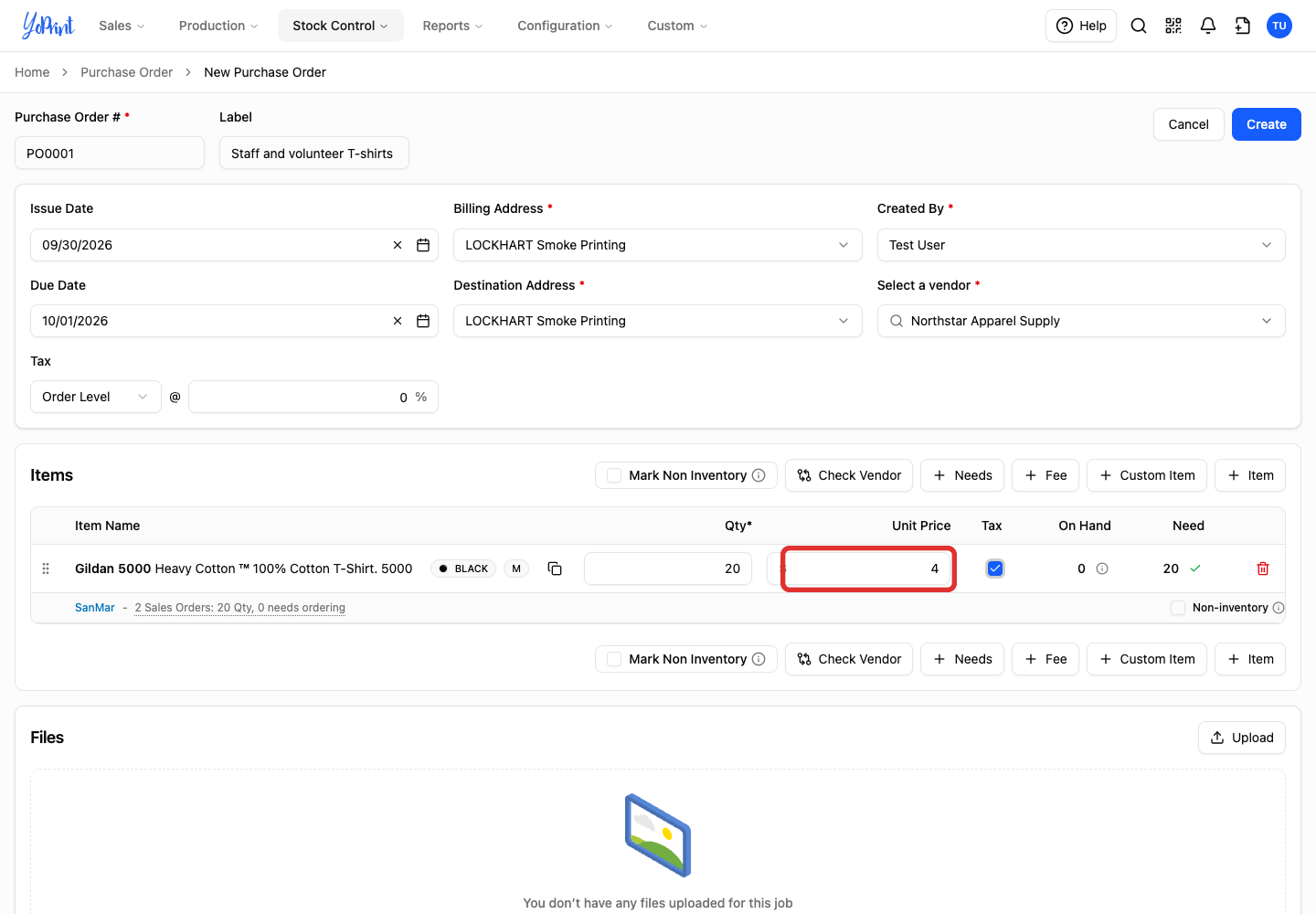Grab the item row drag handle
This screenshot has width=1316, height=914.
(46, 569)
